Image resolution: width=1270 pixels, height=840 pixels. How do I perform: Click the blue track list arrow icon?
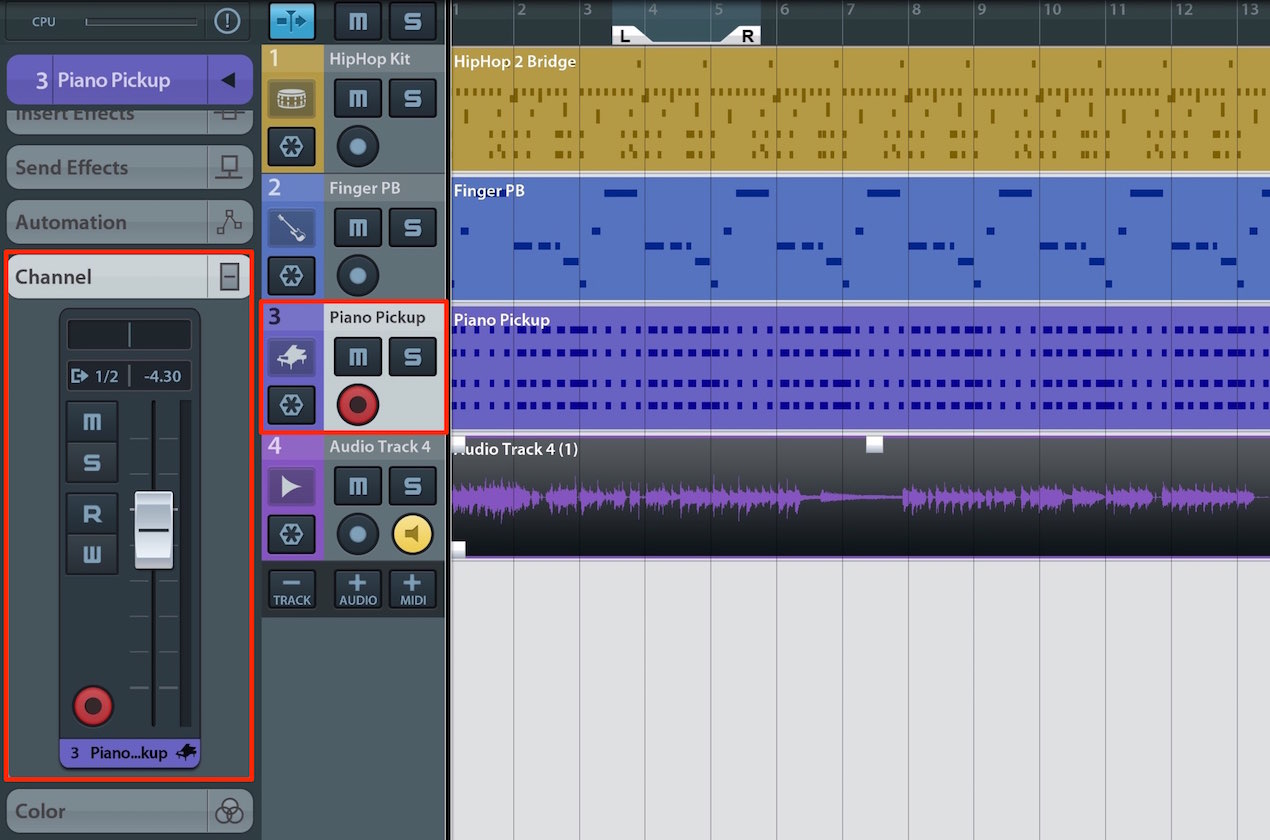291,20
